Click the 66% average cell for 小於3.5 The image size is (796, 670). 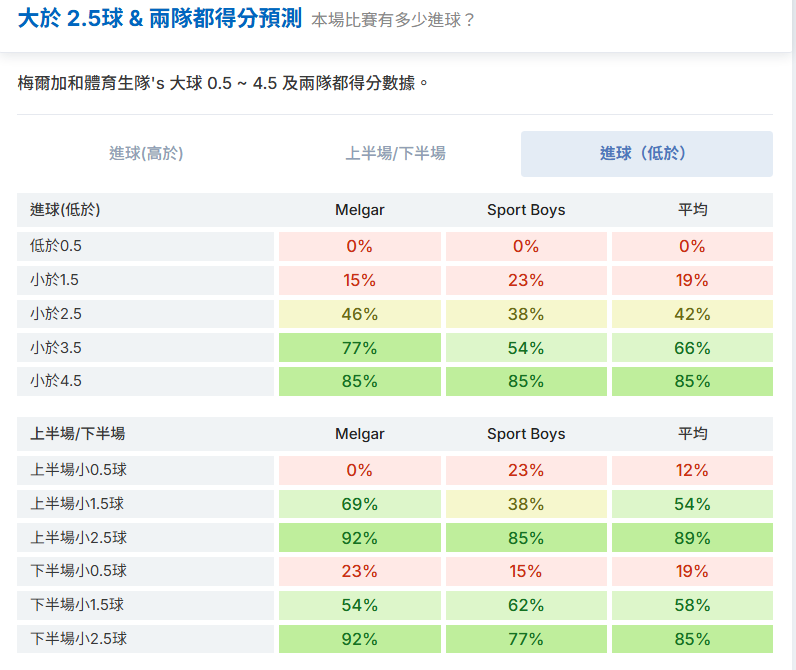(692, 348)
